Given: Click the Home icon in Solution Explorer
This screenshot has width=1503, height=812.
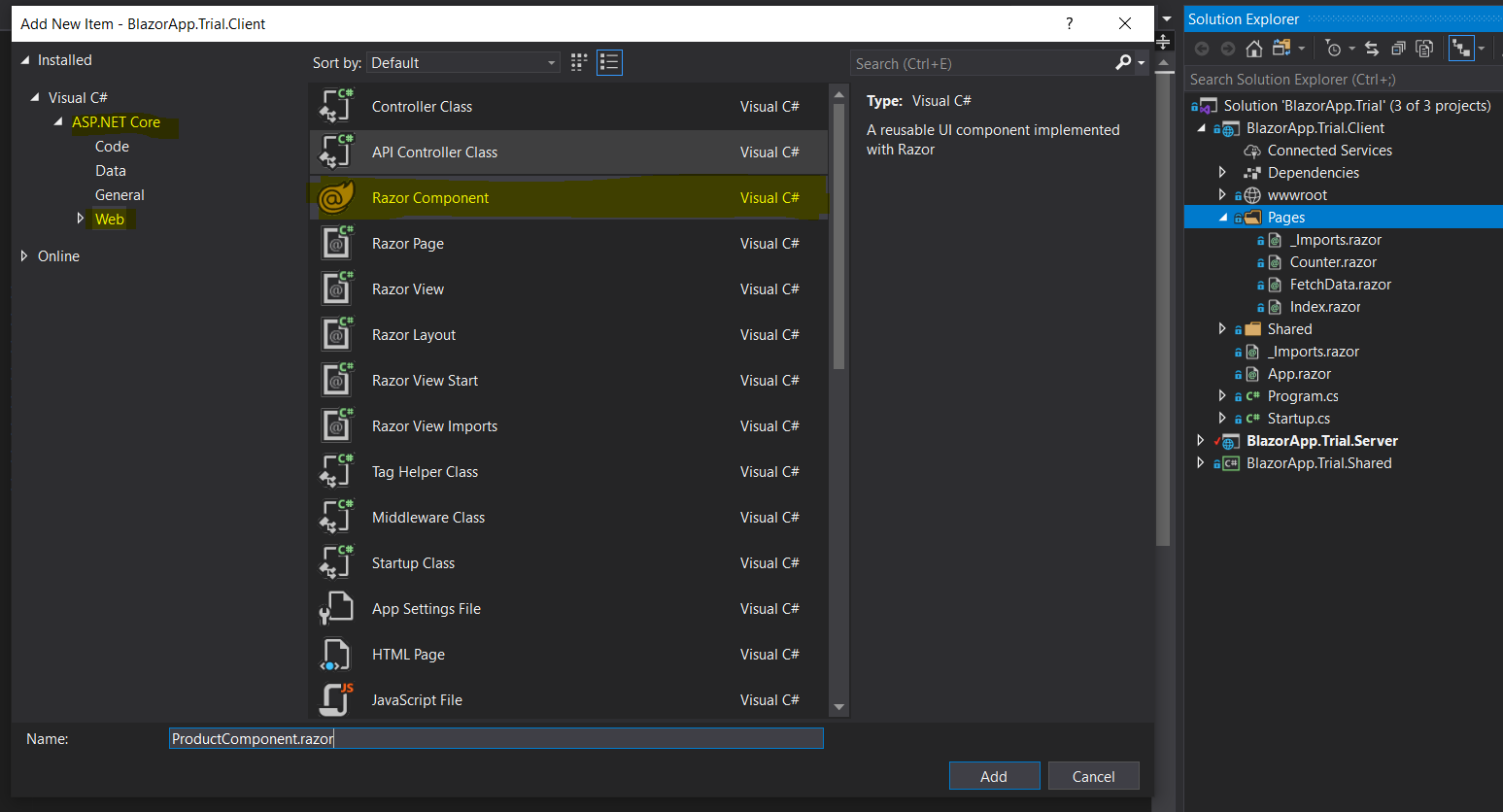Looking at the screenshot, I should coord(1253,48).
